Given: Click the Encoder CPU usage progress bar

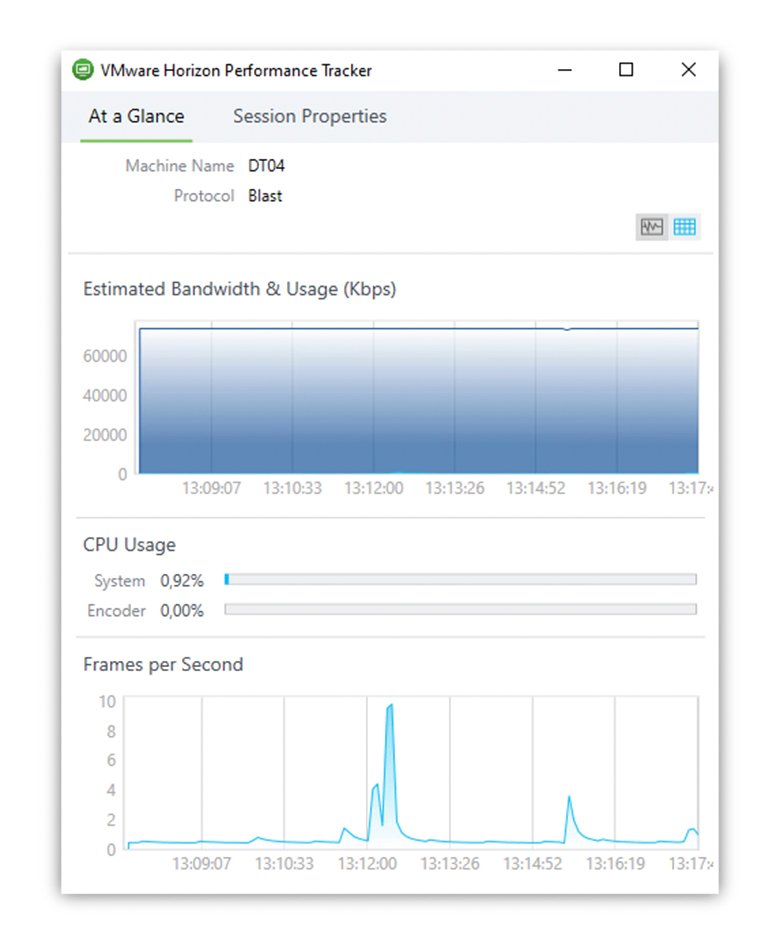Looking at the screenshot, I should (458, 609).
